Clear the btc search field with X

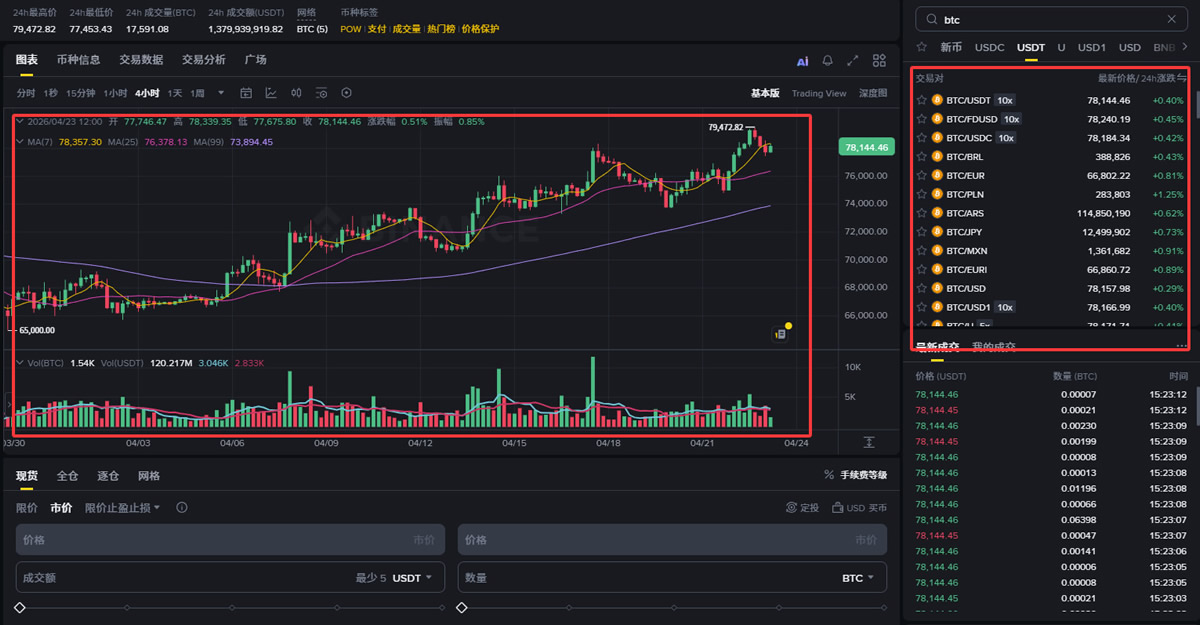pos(1171,19)
